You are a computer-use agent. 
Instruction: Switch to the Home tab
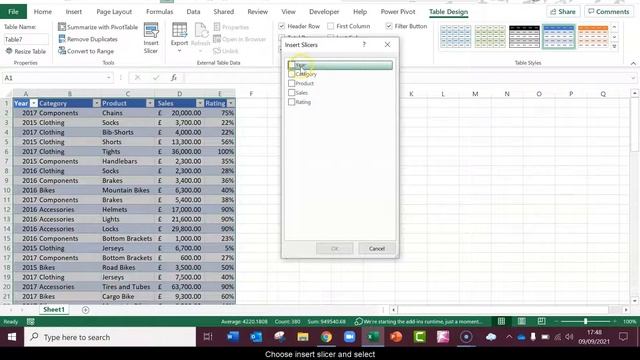click(42, 12)
